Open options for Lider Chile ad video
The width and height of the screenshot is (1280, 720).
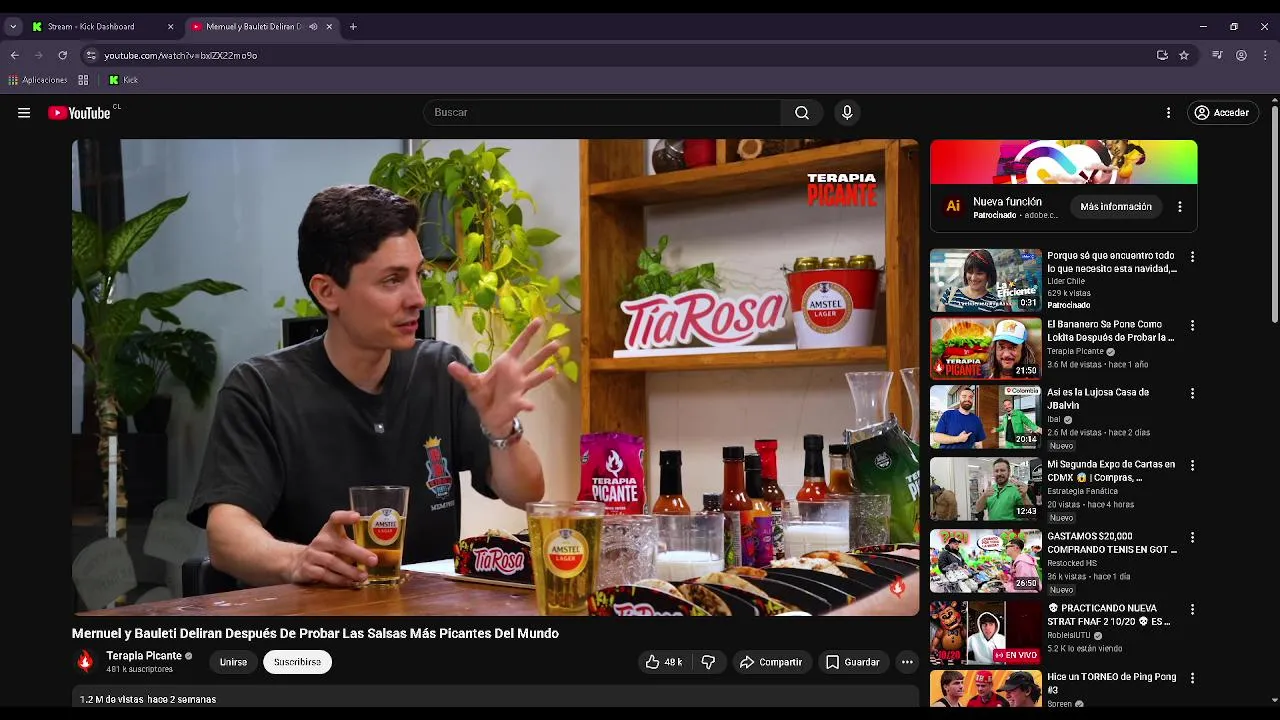click(1192, 257)
